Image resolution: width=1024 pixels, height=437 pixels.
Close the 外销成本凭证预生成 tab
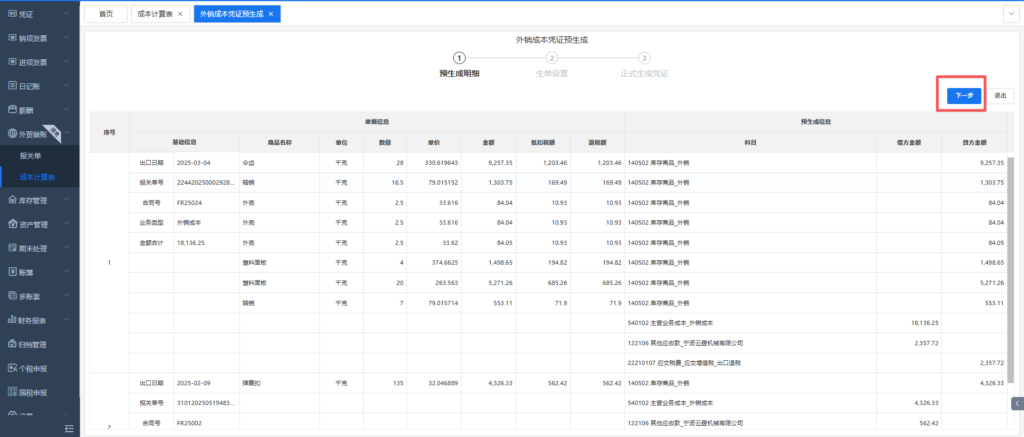coord(272,15)
